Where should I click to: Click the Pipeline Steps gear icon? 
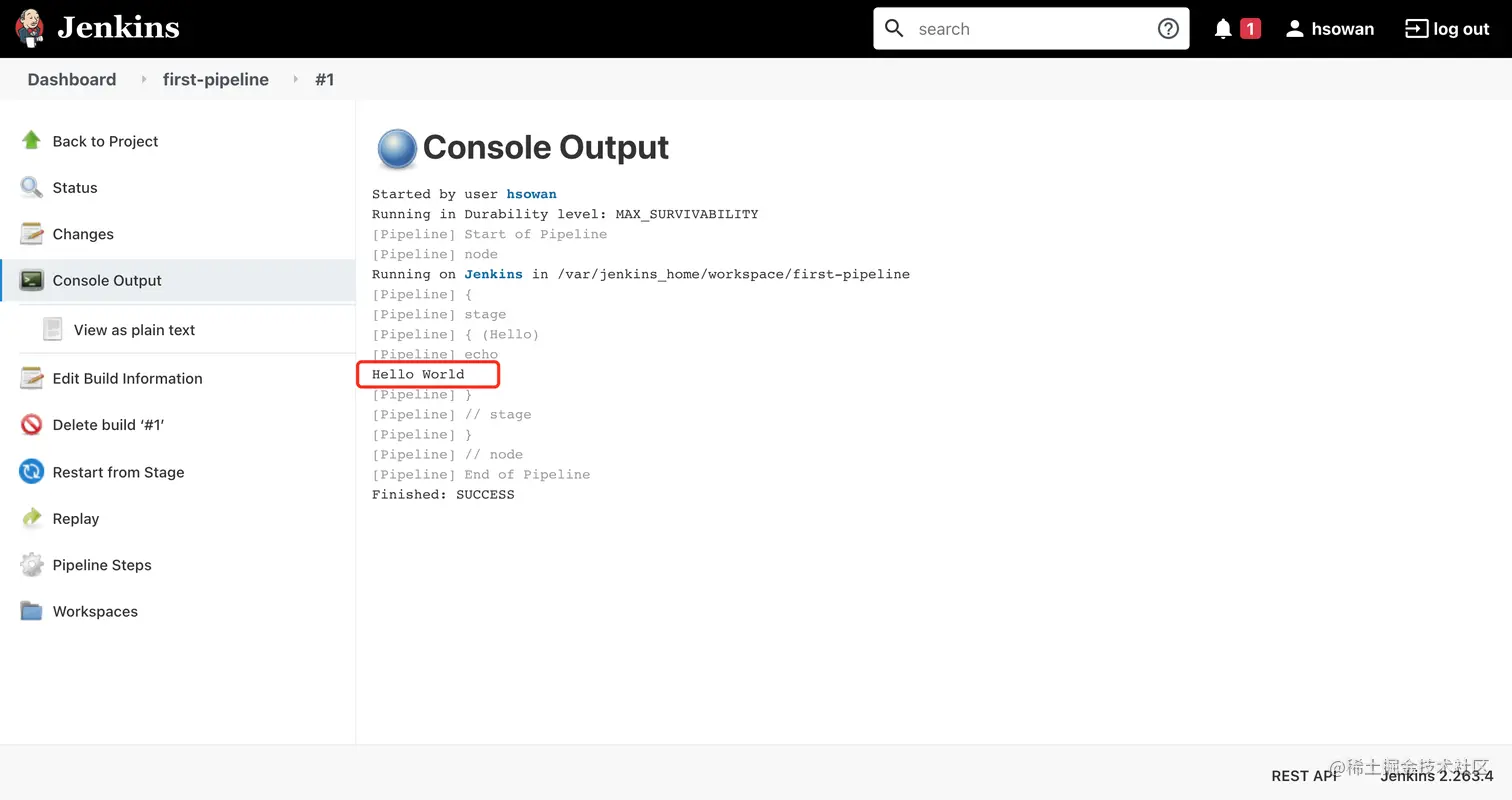click(x=31, y=564)
